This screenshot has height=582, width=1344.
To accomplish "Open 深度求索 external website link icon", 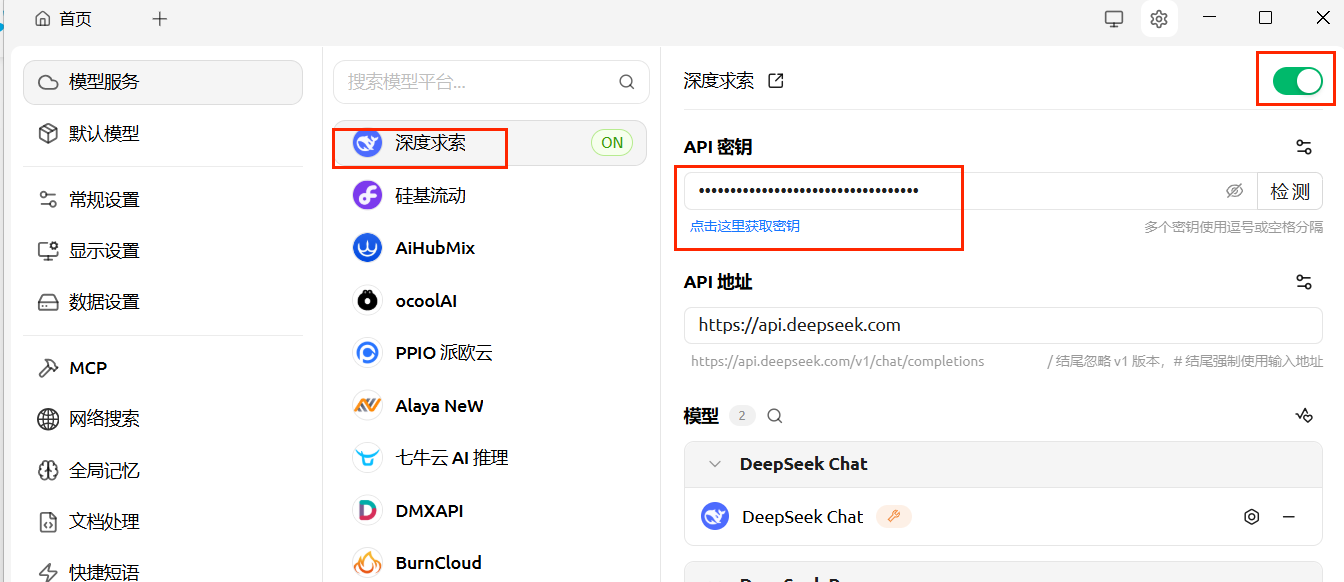I will 775,81.
